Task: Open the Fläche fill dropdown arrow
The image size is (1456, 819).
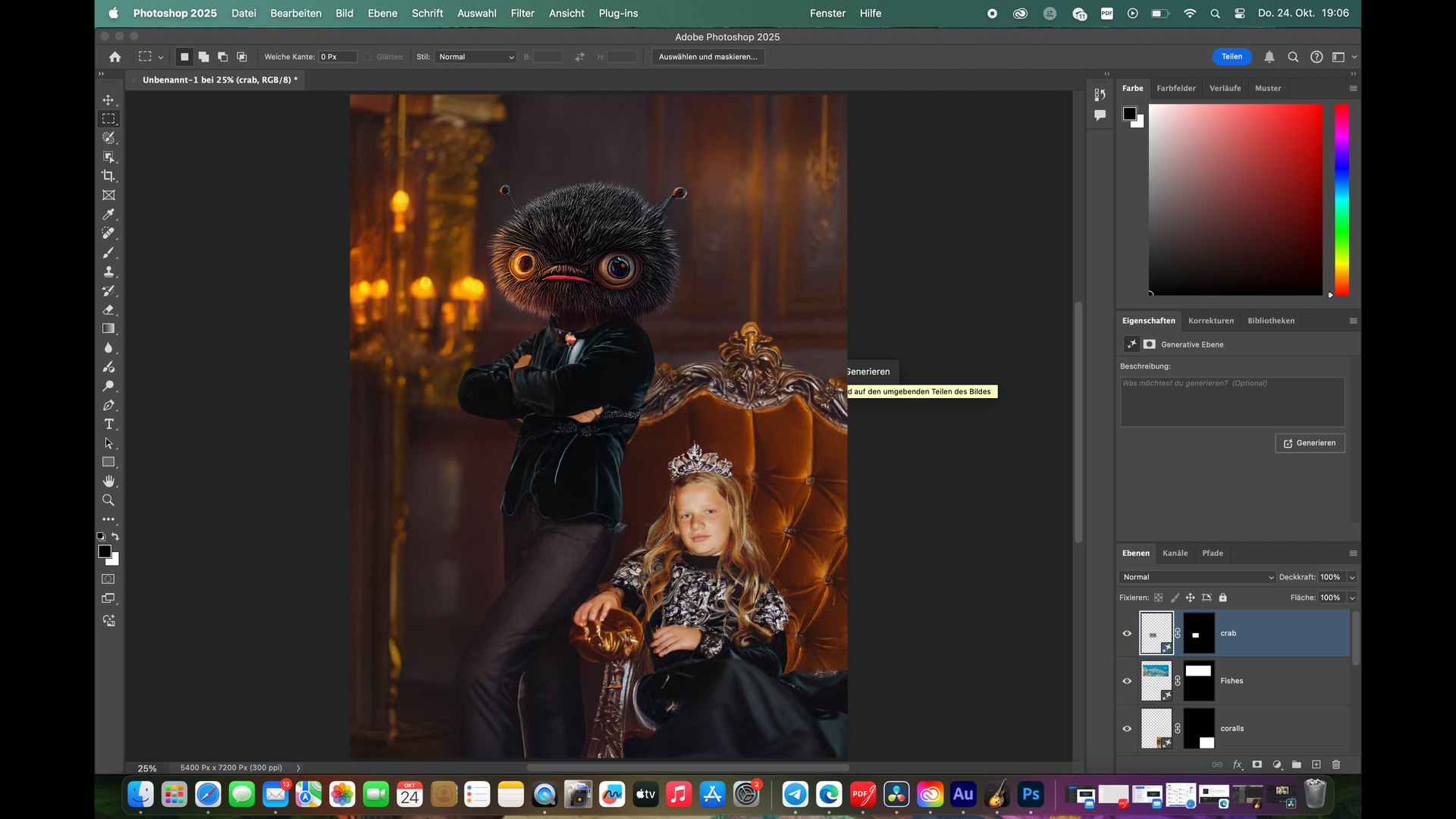Action: (x=1351, y=598)
